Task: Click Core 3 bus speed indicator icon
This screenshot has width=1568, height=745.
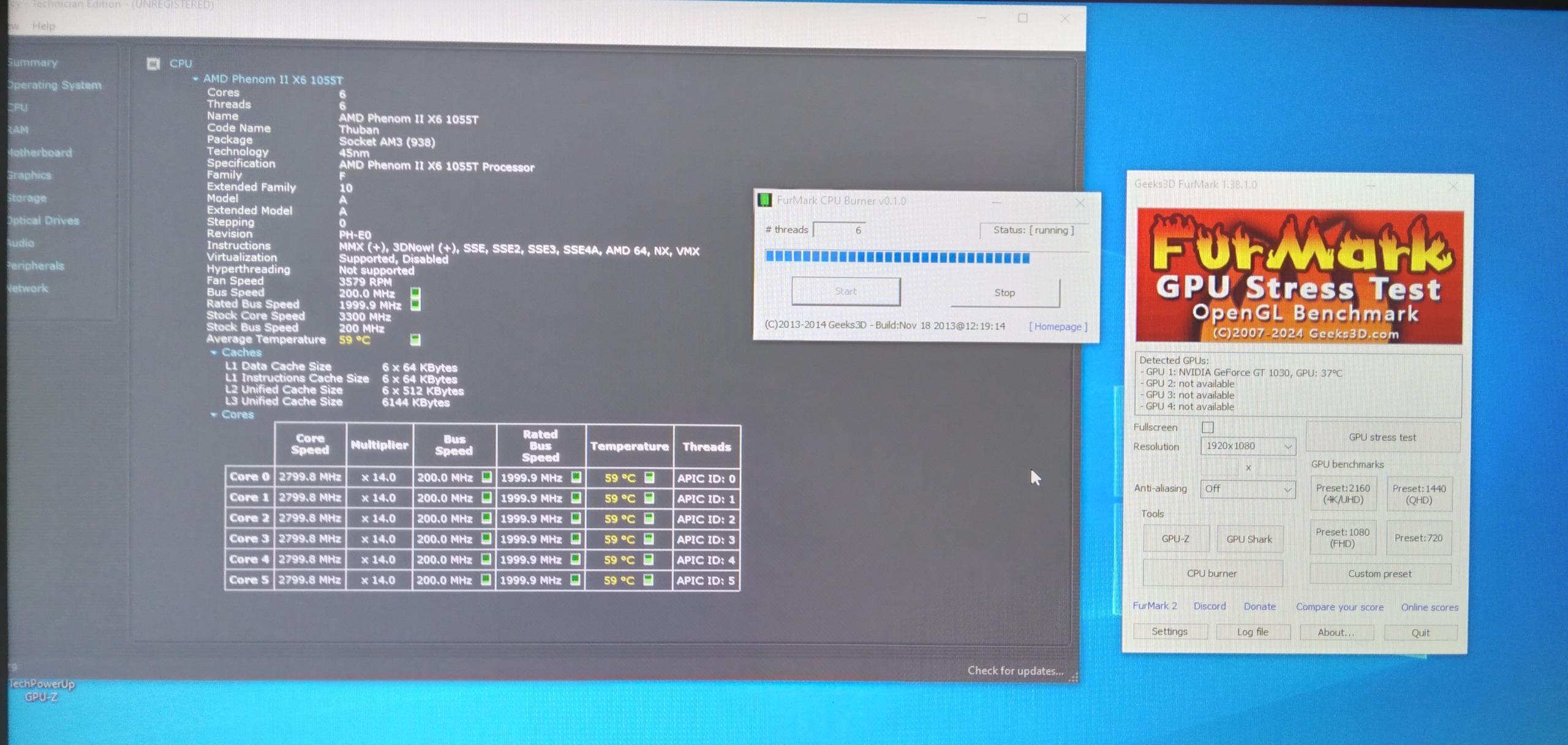Action: [x=486, y=539]
